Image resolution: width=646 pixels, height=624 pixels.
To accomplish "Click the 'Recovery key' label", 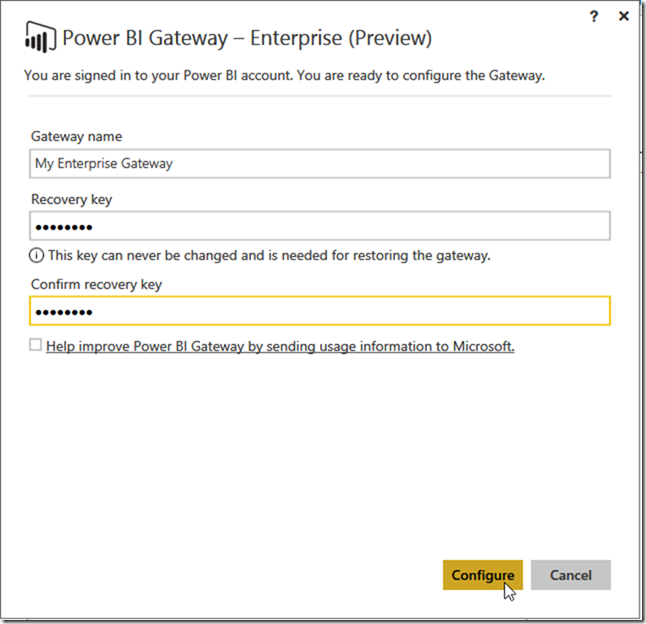I will 72,199.
